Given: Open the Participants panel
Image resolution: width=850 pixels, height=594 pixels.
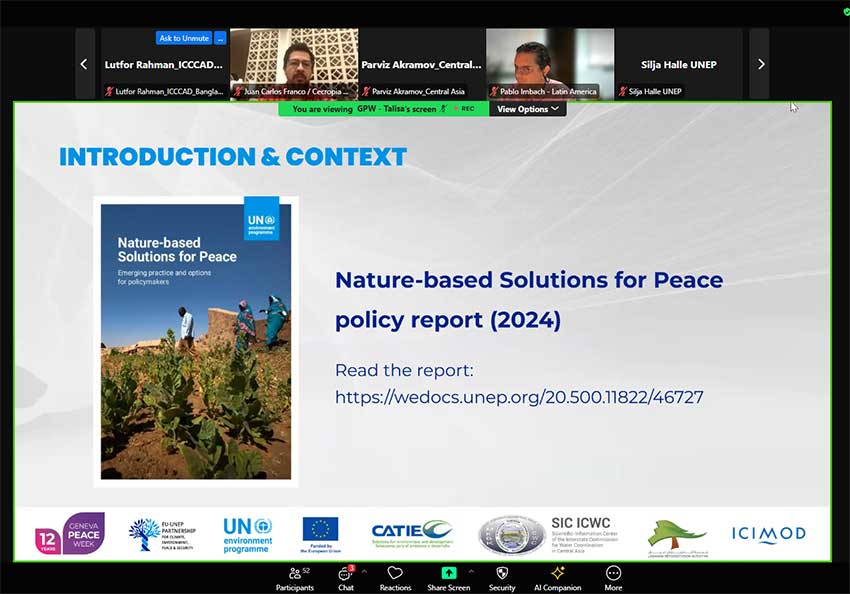Looking at the screenshot, I should click(x=294, y=575).
